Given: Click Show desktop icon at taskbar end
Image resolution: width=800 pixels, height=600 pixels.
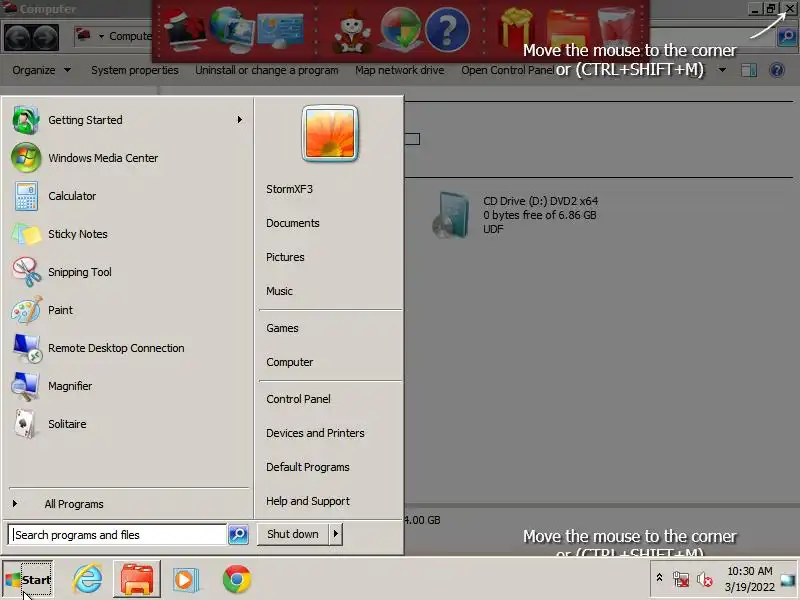Looking at the screenshot, I should 788,580.
